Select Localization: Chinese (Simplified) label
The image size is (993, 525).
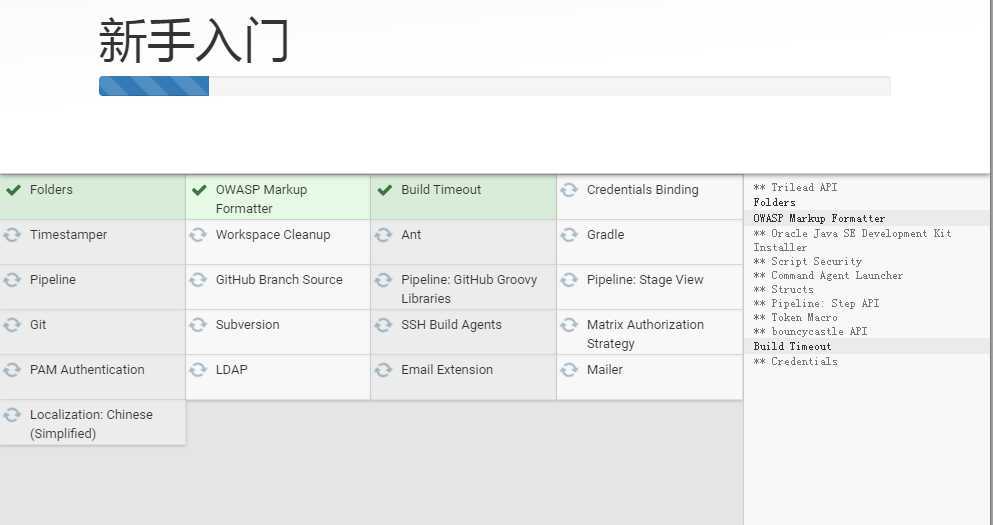pyautogui.click(x=91, y=424)
